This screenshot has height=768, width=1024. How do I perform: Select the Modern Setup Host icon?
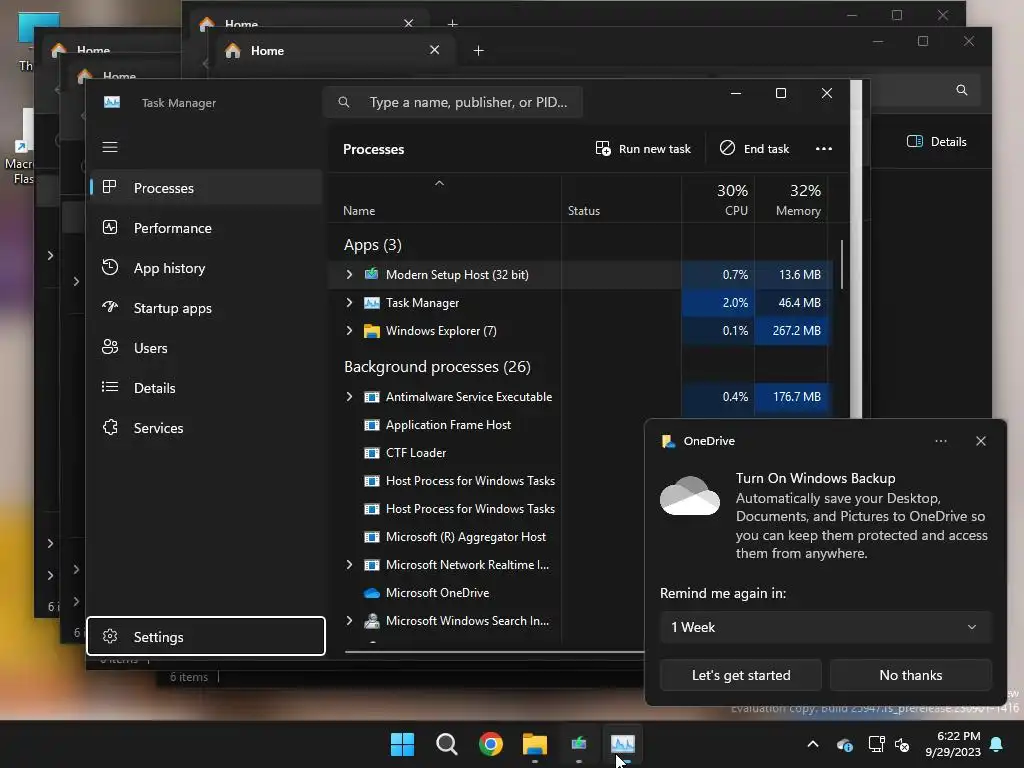point(372,274)
